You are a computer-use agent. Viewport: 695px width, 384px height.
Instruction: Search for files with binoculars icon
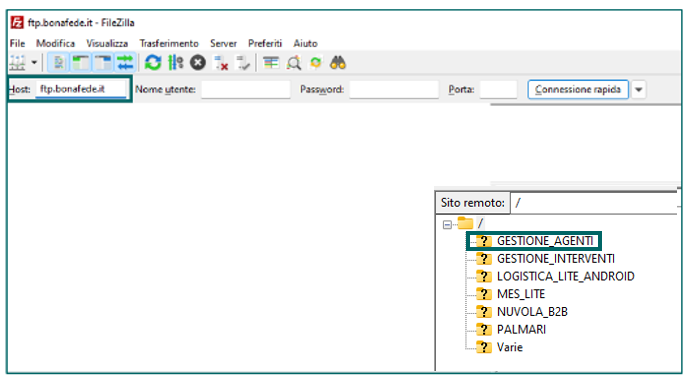(x=338, y=63)
